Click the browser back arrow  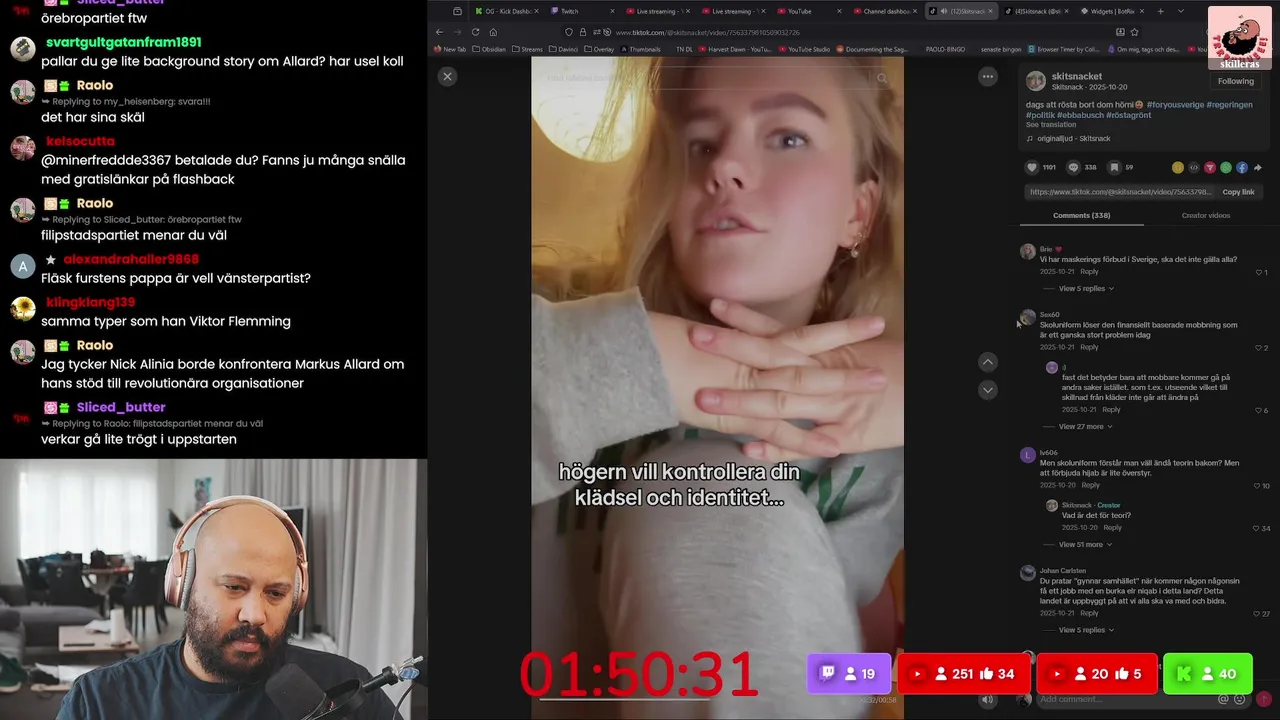(x=438, y=32)
